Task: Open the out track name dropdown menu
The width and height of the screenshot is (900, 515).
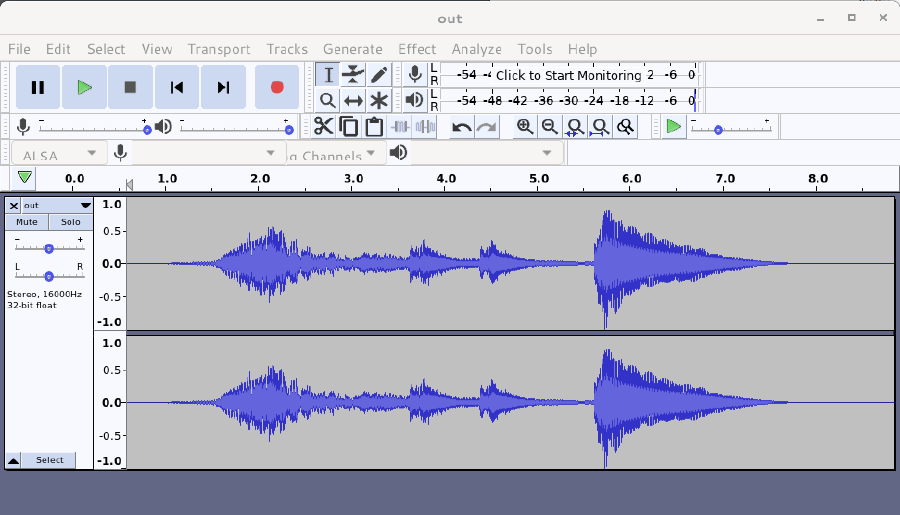Action: tap(57, 206)
